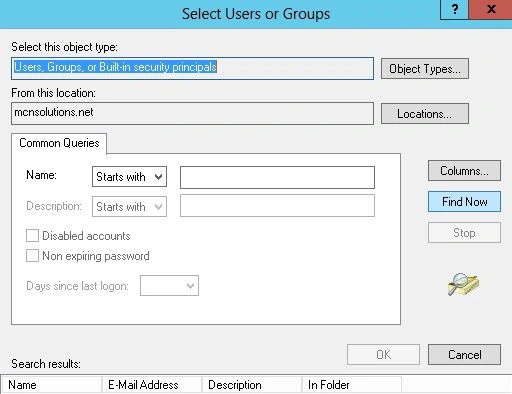This screenshot has height=394, width=512.
Task: Expand Days since last logon dropdown
Action: (x=169, y=286)
